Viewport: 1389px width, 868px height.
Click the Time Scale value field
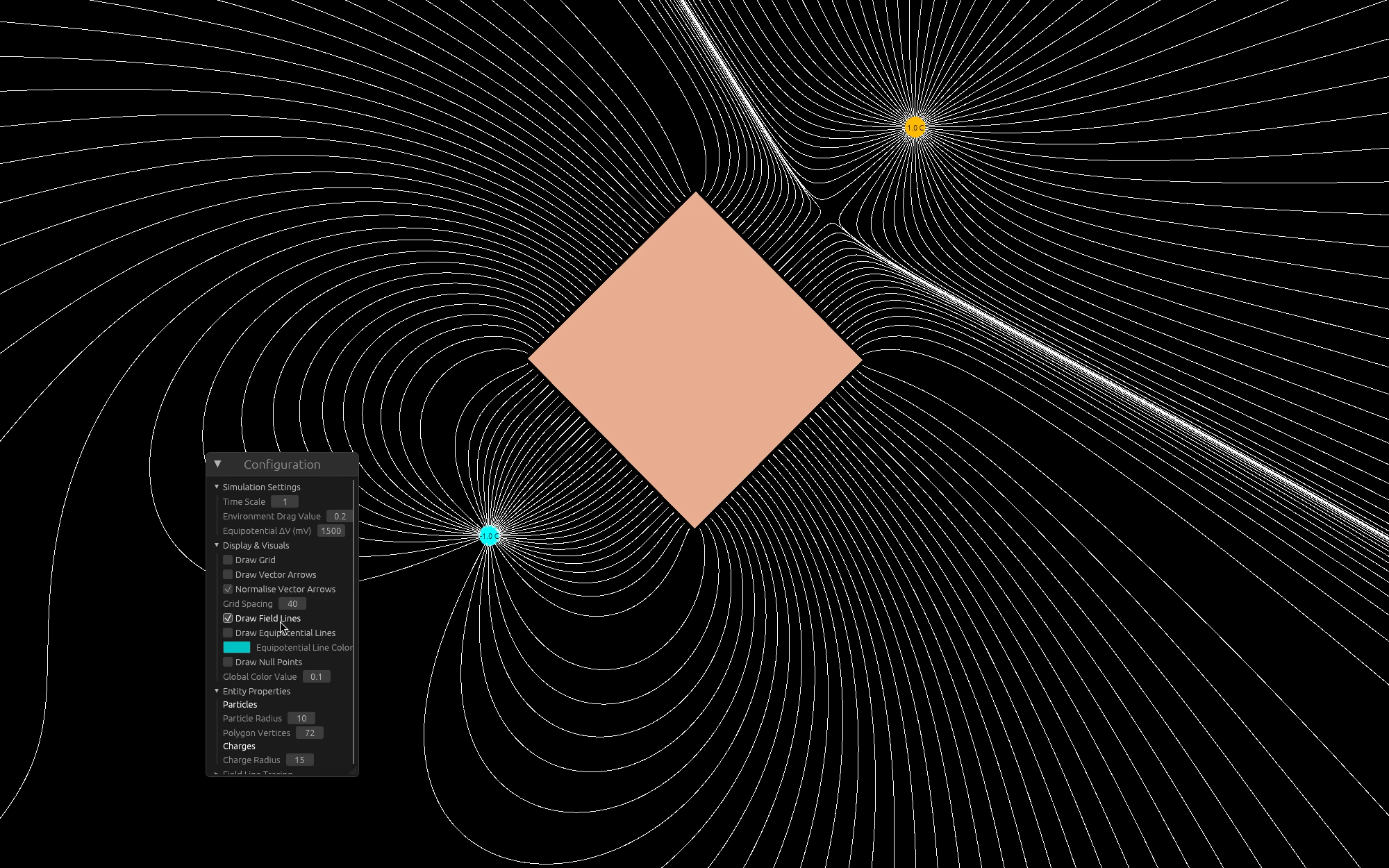(285, 501)
